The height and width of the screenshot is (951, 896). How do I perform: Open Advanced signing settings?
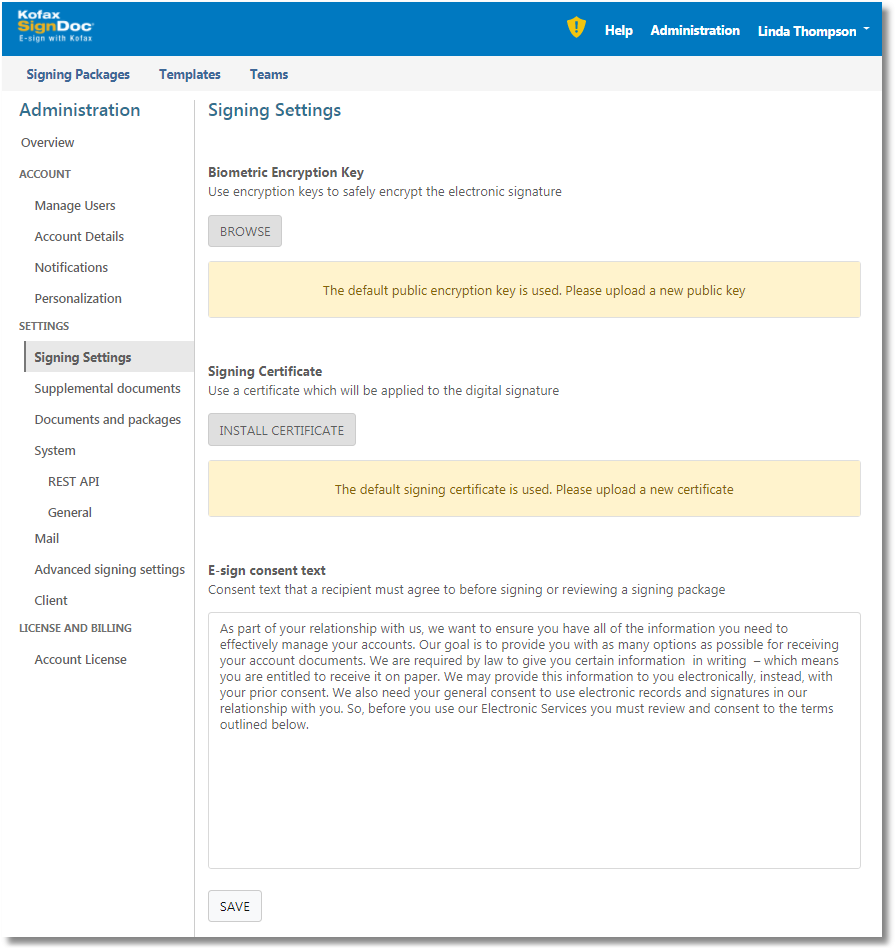click(110, 570)
